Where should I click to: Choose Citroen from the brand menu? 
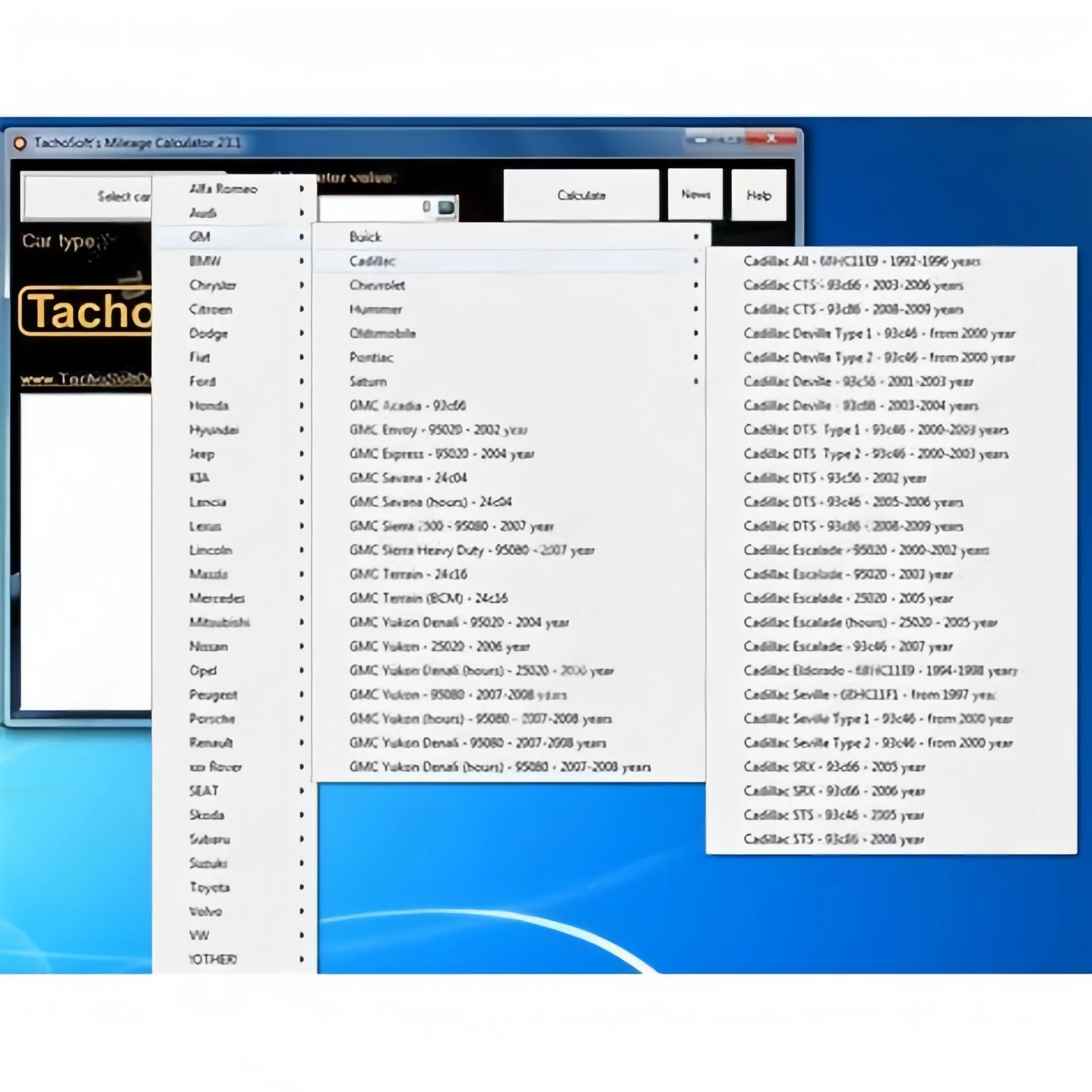click(234, 309)
